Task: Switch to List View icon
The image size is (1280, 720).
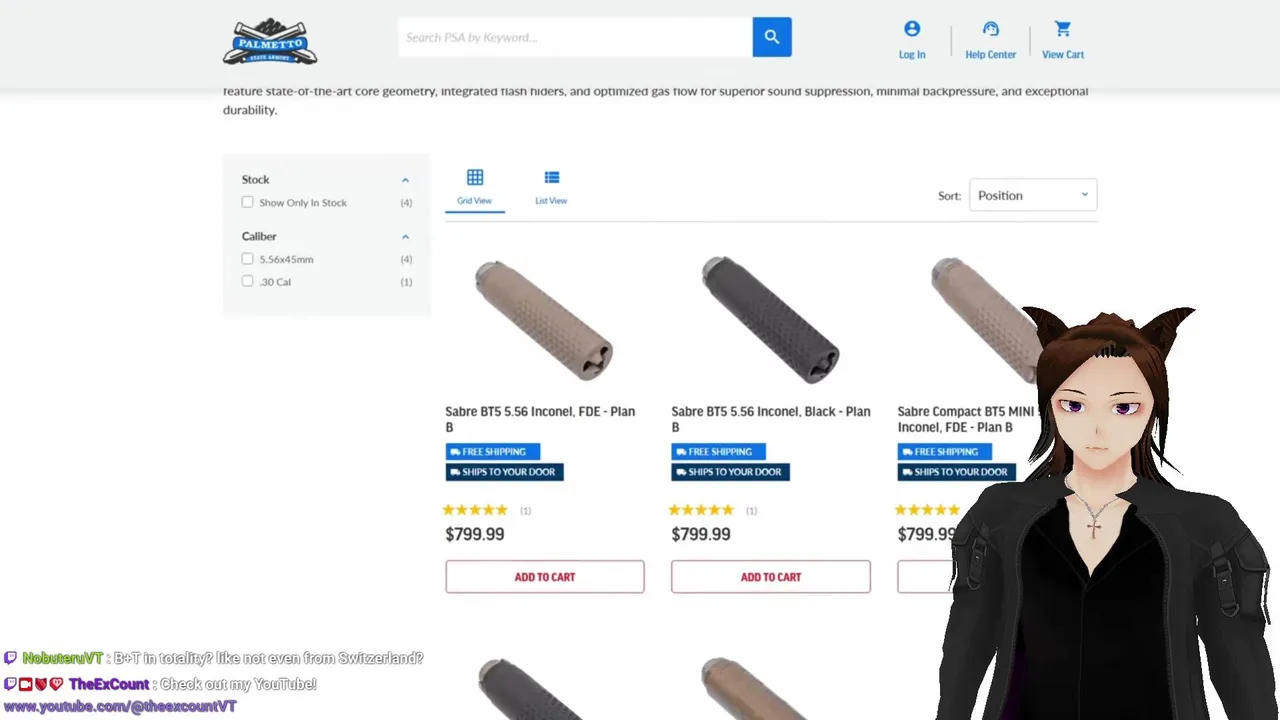Action: point(551,178)
